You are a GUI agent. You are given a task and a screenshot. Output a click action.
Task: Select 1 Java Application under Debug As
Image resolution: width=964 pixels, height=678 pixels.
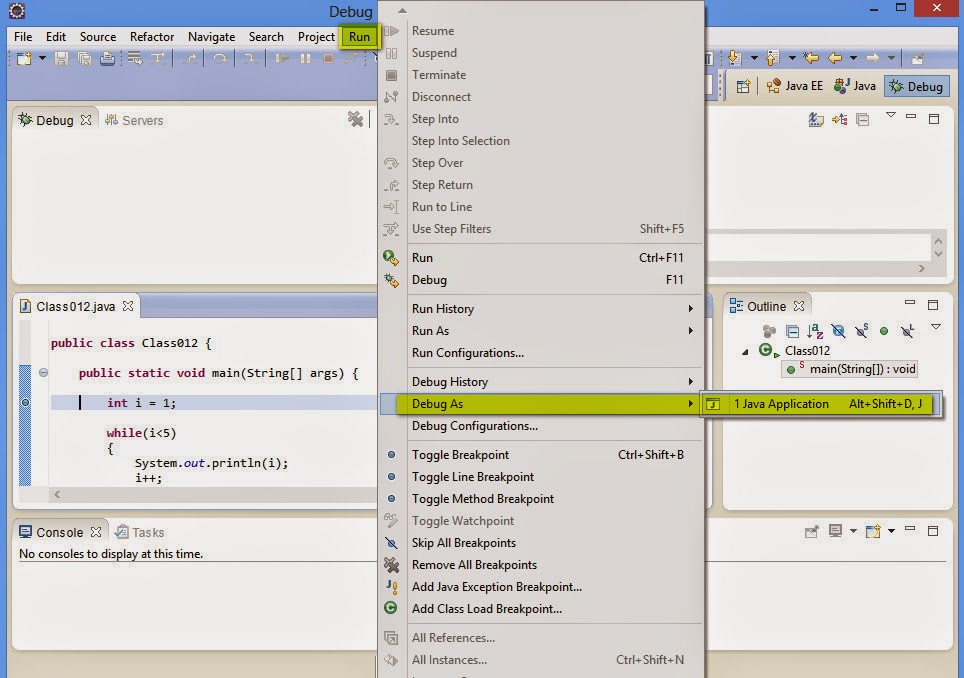790,404
